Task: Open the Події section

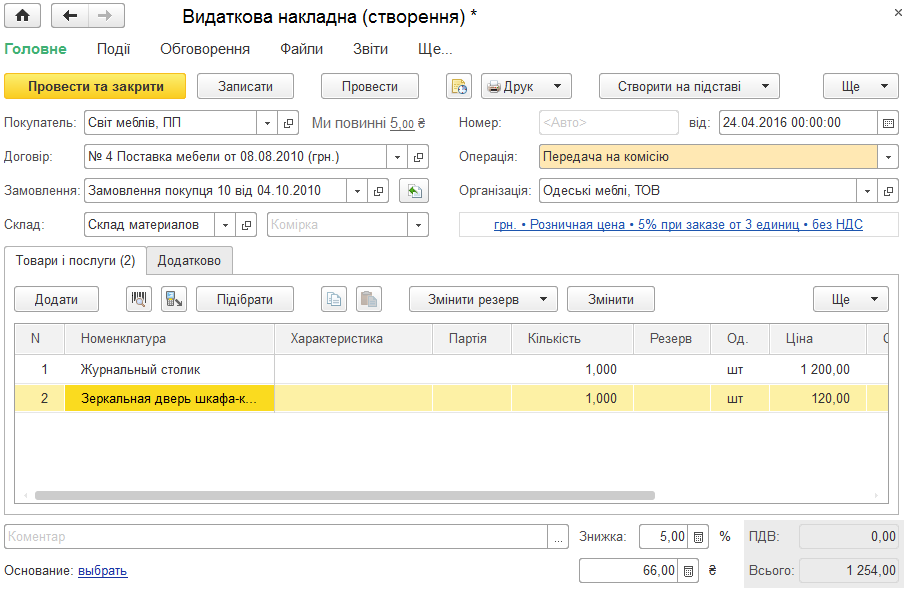Action: 113,49
